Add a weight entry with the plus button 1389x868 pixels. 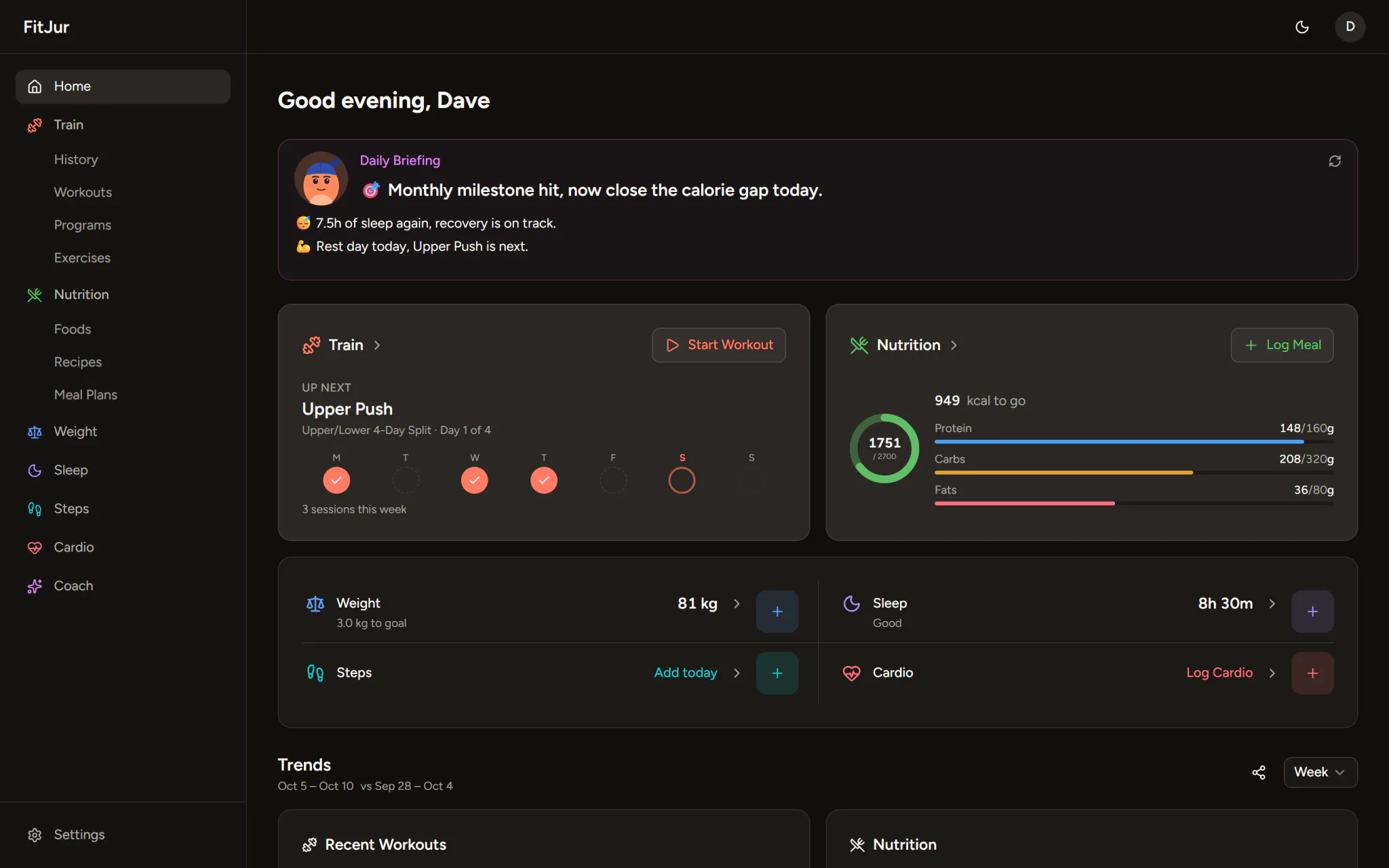(777, 611)
